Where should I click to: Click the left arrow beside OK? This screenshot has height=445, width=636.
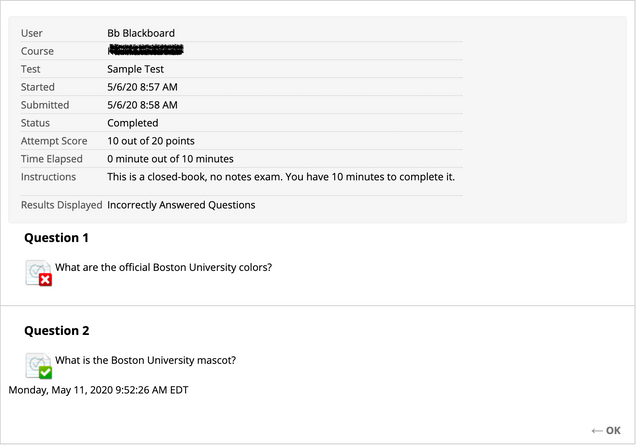(x=597, y=431)
